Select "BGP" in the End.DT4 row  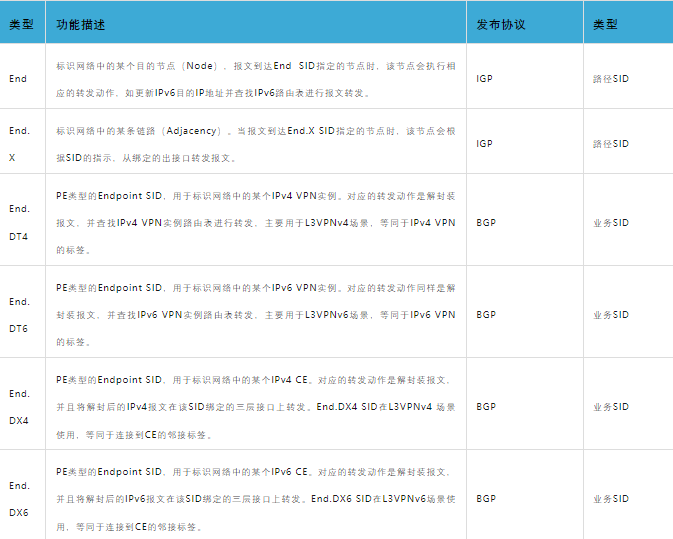tap(486, 223)
